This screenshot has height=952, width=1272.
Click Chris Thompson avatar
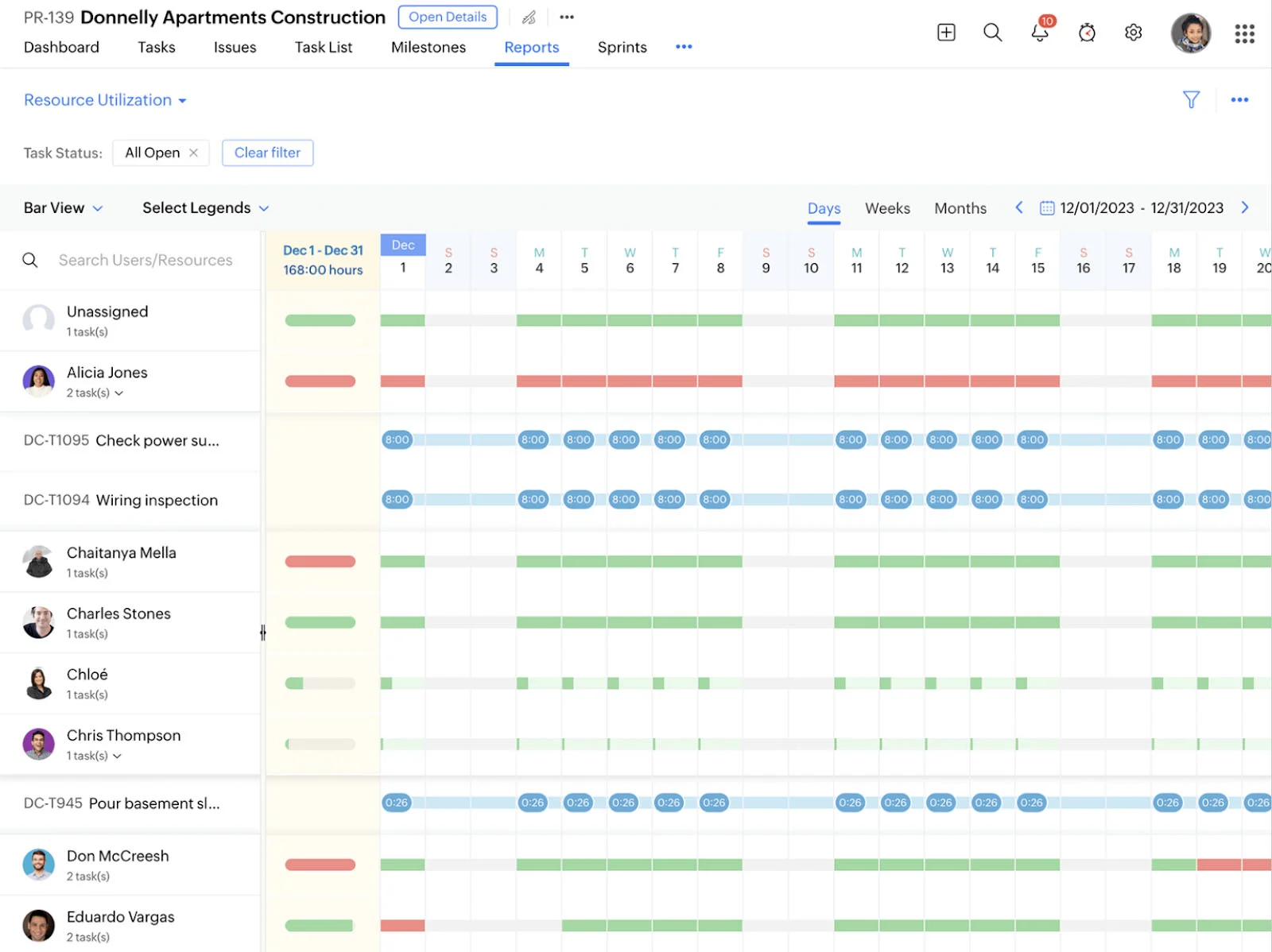pyautogui.click(x=38, y=745)
